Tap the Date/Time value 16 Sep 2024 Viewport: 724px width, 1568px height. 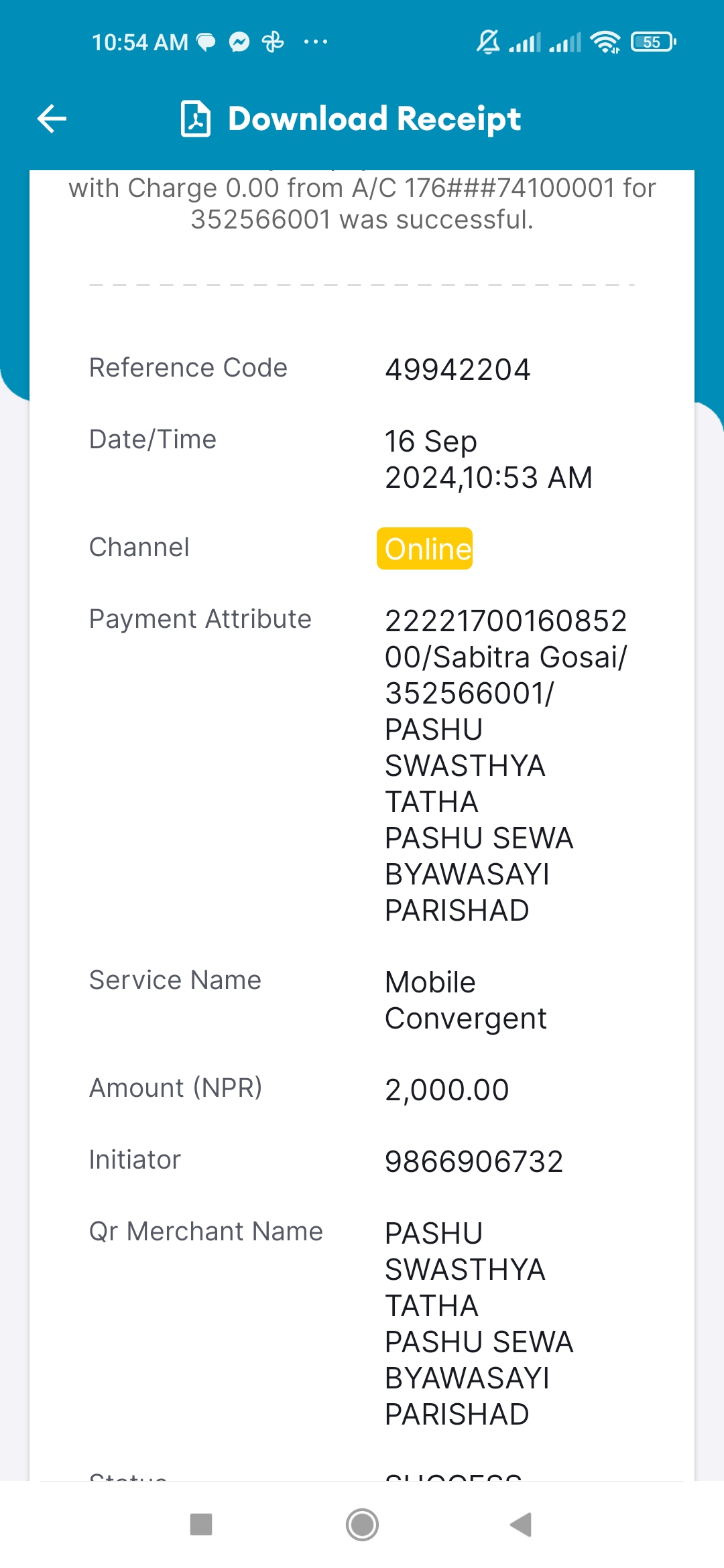[489, 460]
